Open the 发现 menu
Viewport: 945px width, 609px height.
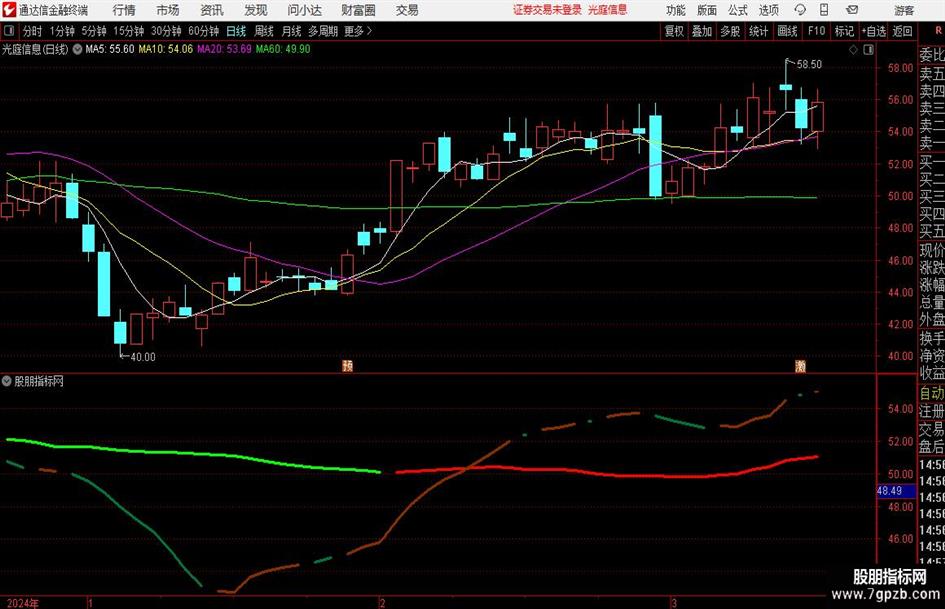click(x=256, y=10)
